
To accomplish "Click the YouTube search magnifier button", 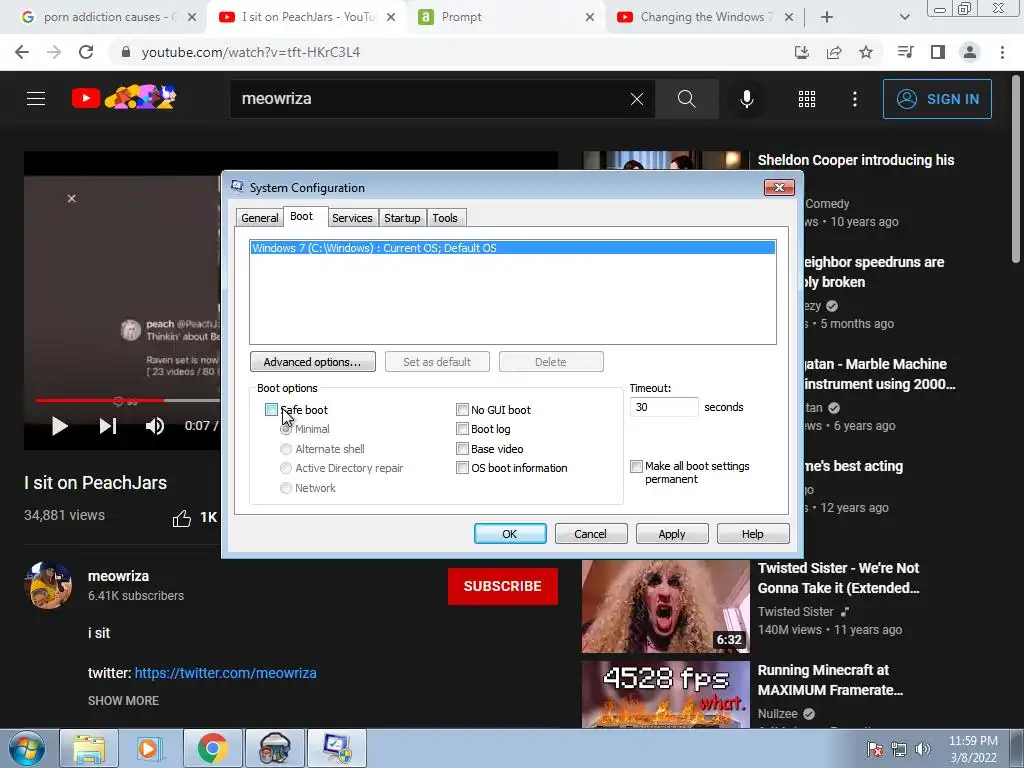I will [x=686, y=99].
